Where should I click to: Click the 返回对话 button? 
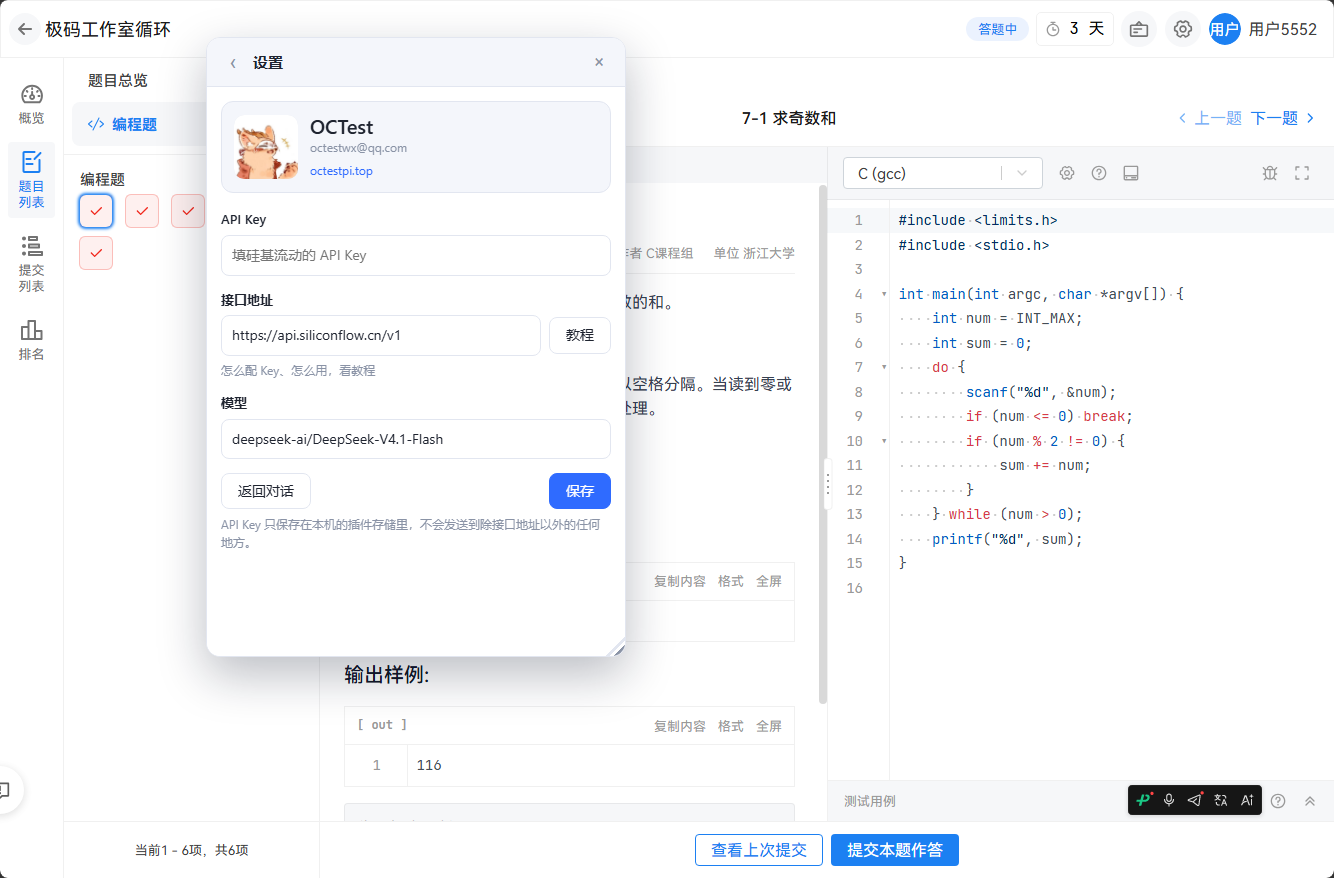point(266,491)
